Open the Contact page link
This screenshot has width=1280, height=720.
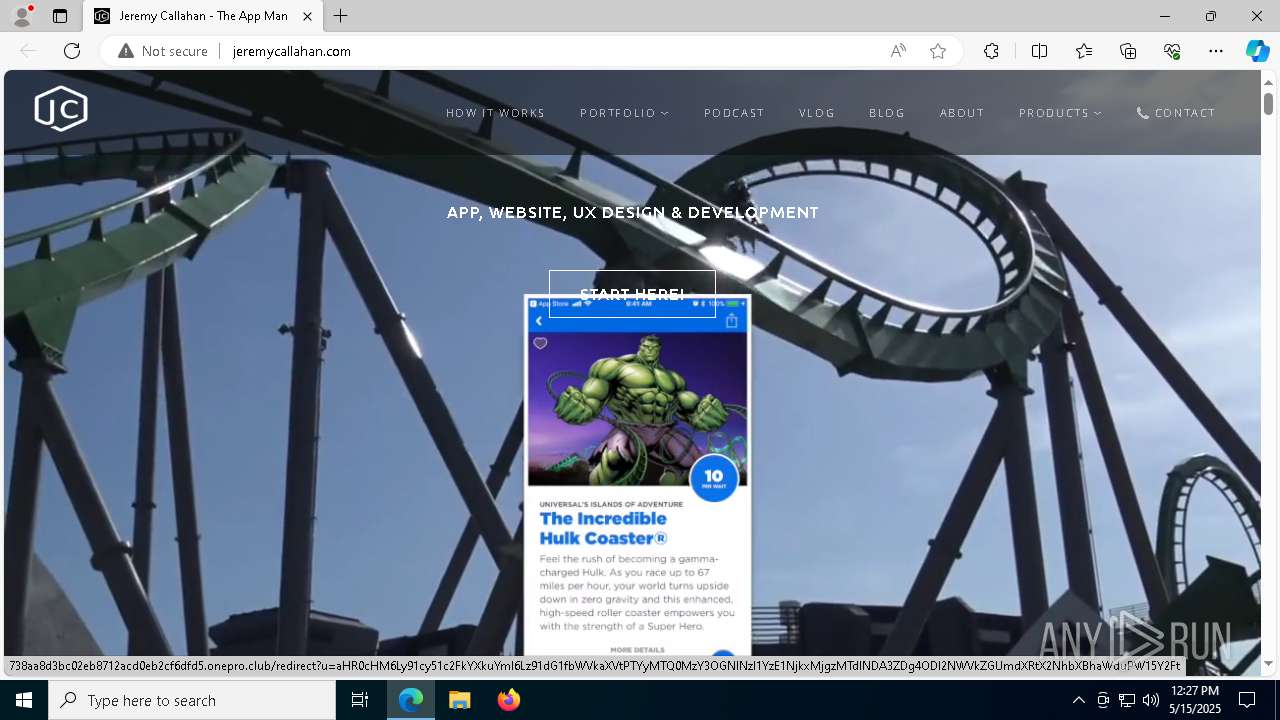point(1176,113)
